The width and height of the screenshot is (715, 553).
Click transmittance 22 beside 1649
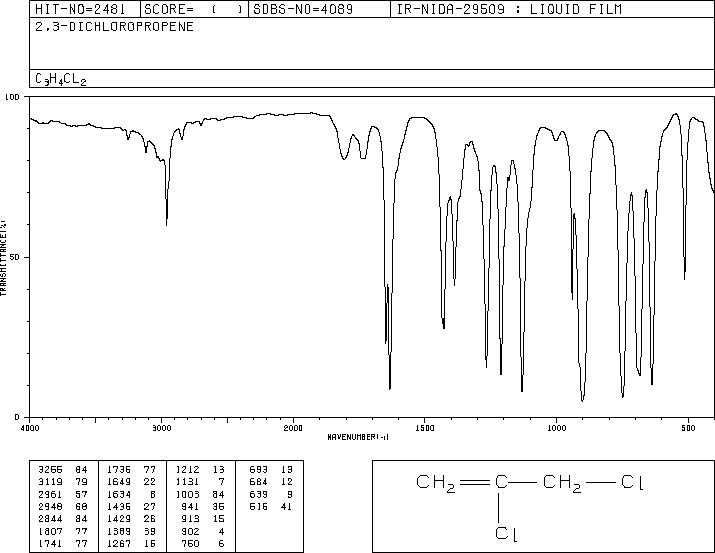click(x=150, y=482)
